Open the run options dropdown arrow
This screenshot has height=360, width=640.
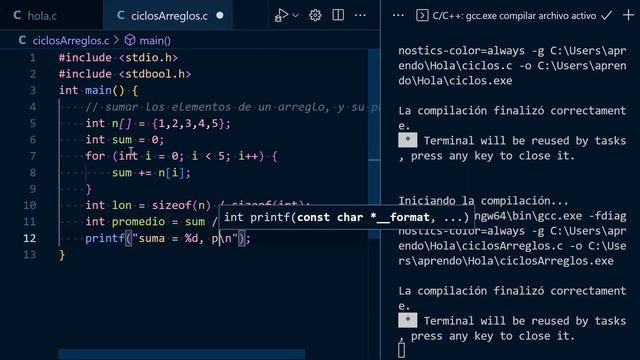pyautogui.click(x=296, y=16)
